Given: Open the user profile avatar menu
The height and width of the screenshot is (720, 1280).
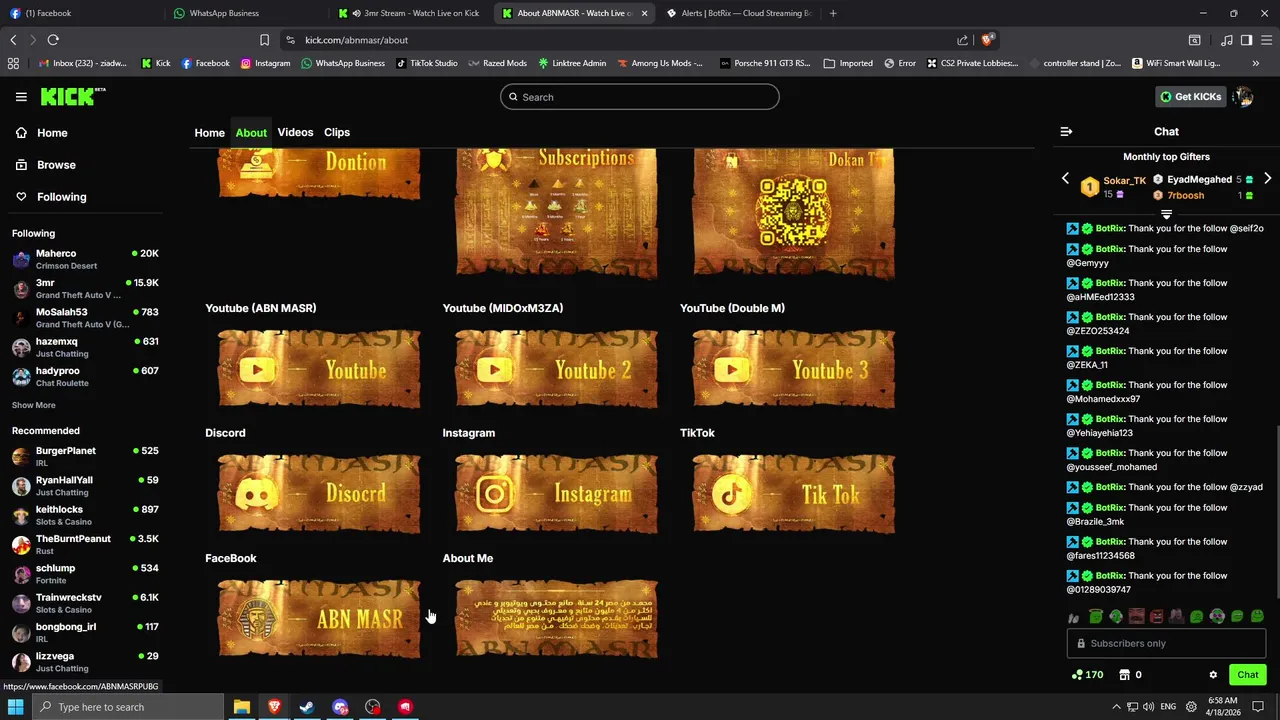Looking at the screenshot, I should 1243,97.
